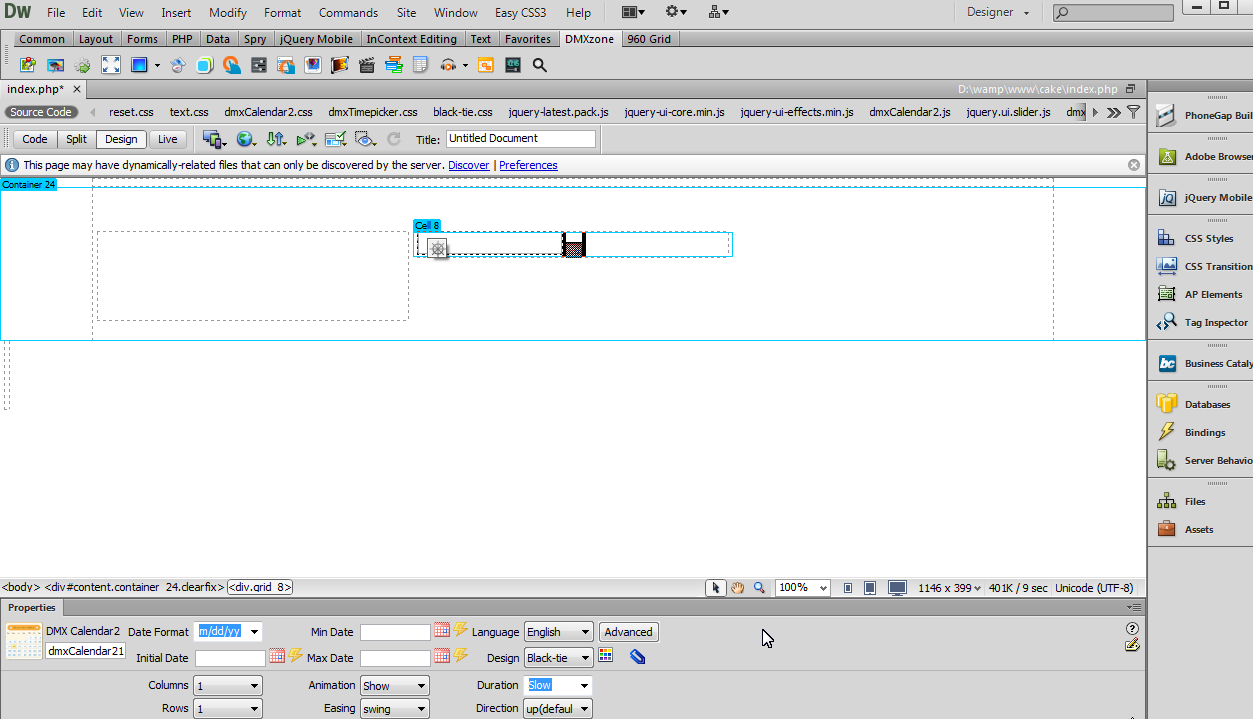The height and width of the screenshot is (719, 1253).
Task: Open Rows dropdown
Action: (228, 709)
